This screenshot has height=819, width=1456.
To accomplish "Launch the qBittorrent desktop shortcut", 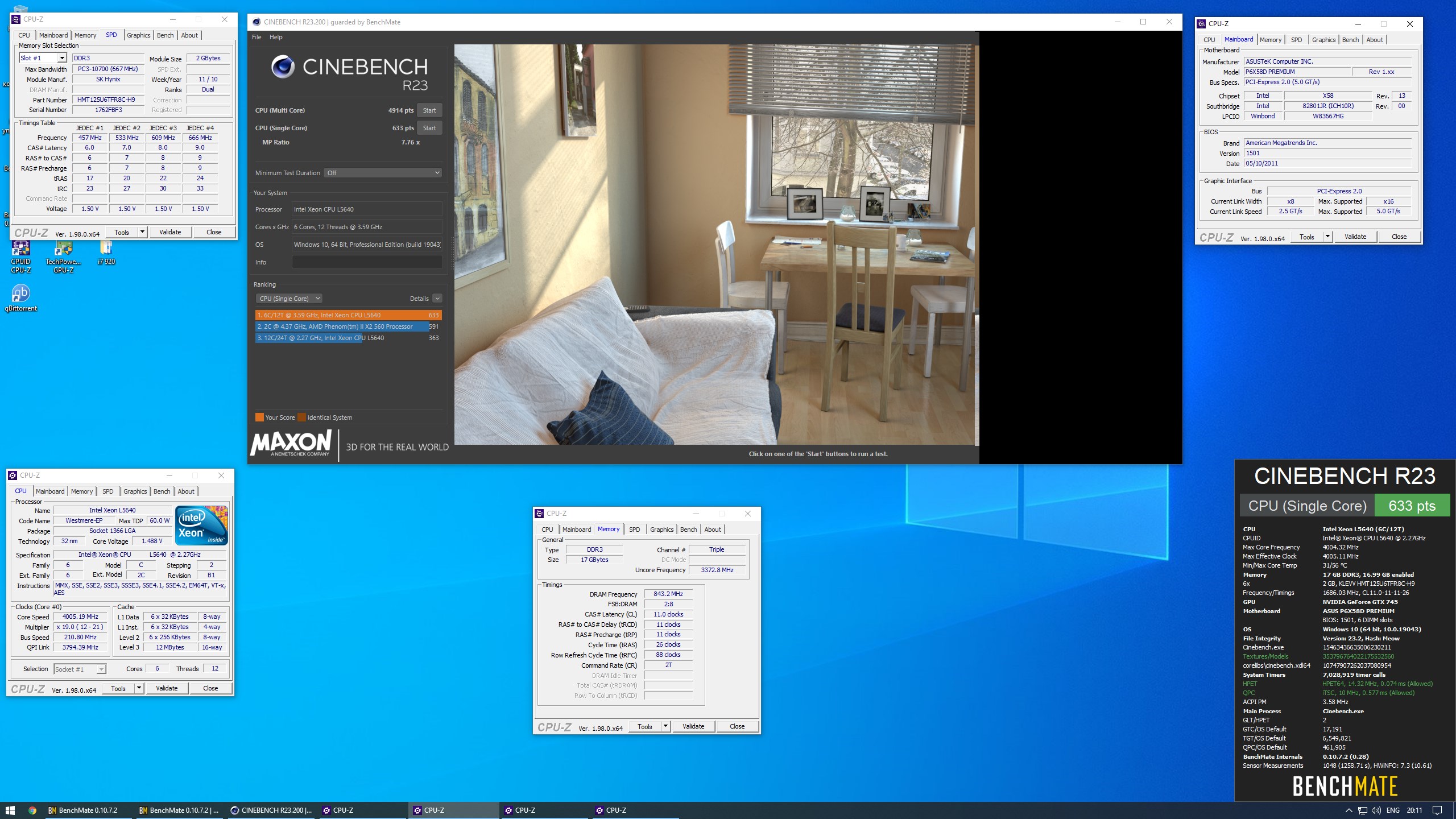I will 20,298.
